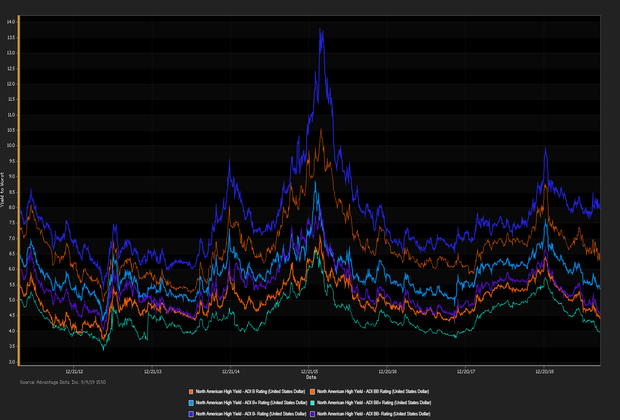This screenshot has height=420, width=620.
Task: Click the 7.0 y-axis value
Action: (x=11, y=238)
